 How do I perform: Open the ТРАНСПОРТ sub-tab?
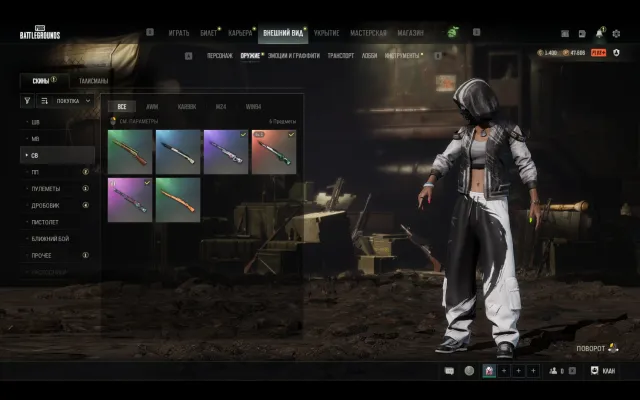pyautogui.click(x=341, y=56)
